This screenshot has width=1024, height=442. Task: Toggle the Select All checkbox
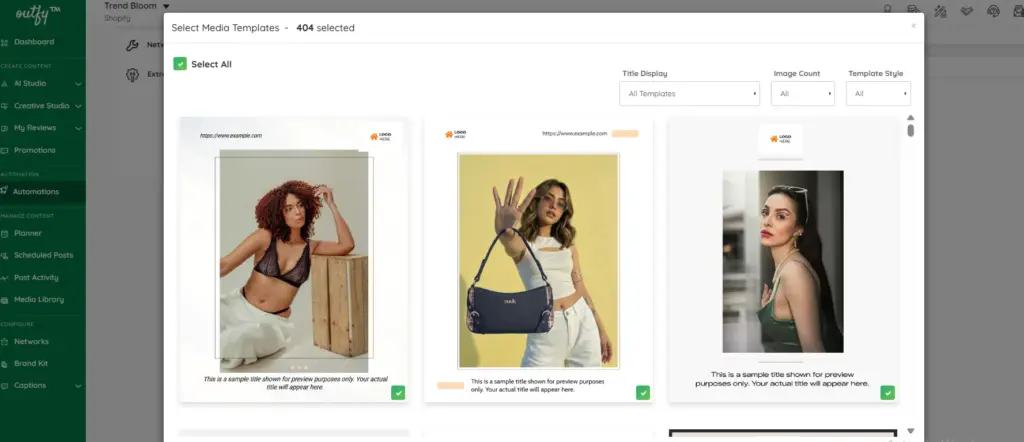click(180, 64)
